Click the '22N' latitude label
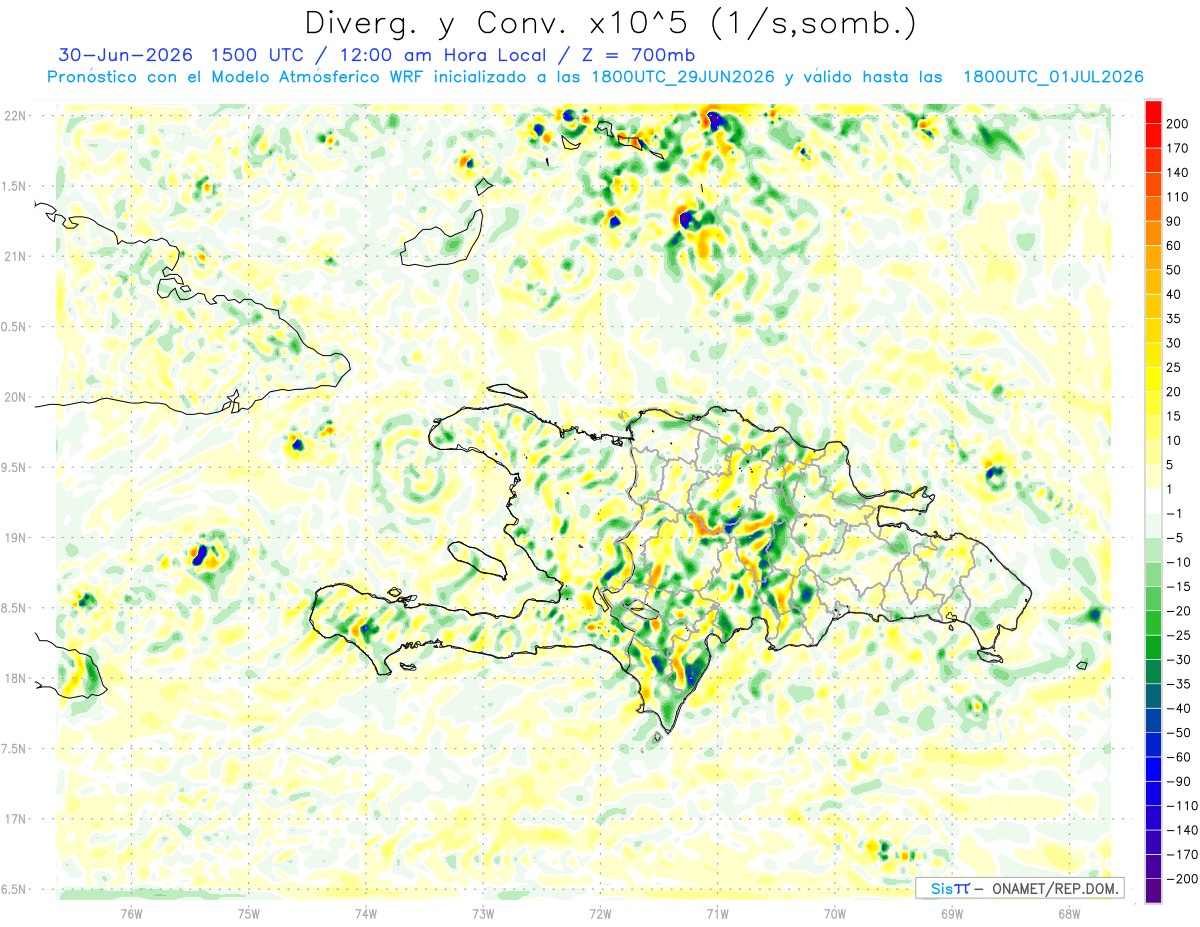This screenshot has height=927, width=1200. click(16, 115)
